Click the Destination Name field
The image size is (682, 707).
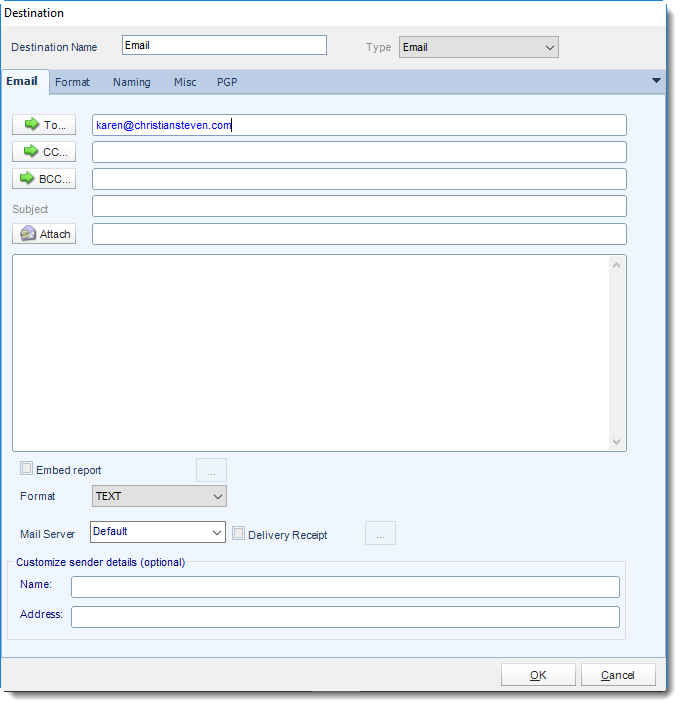224,45
